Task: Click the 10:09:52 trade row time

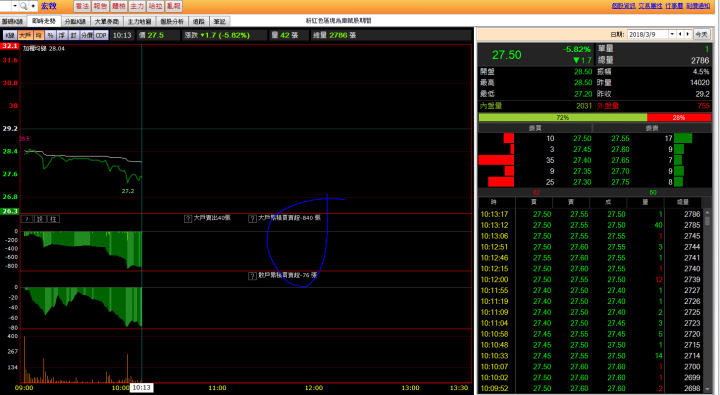Action: (x=494, y=388)
